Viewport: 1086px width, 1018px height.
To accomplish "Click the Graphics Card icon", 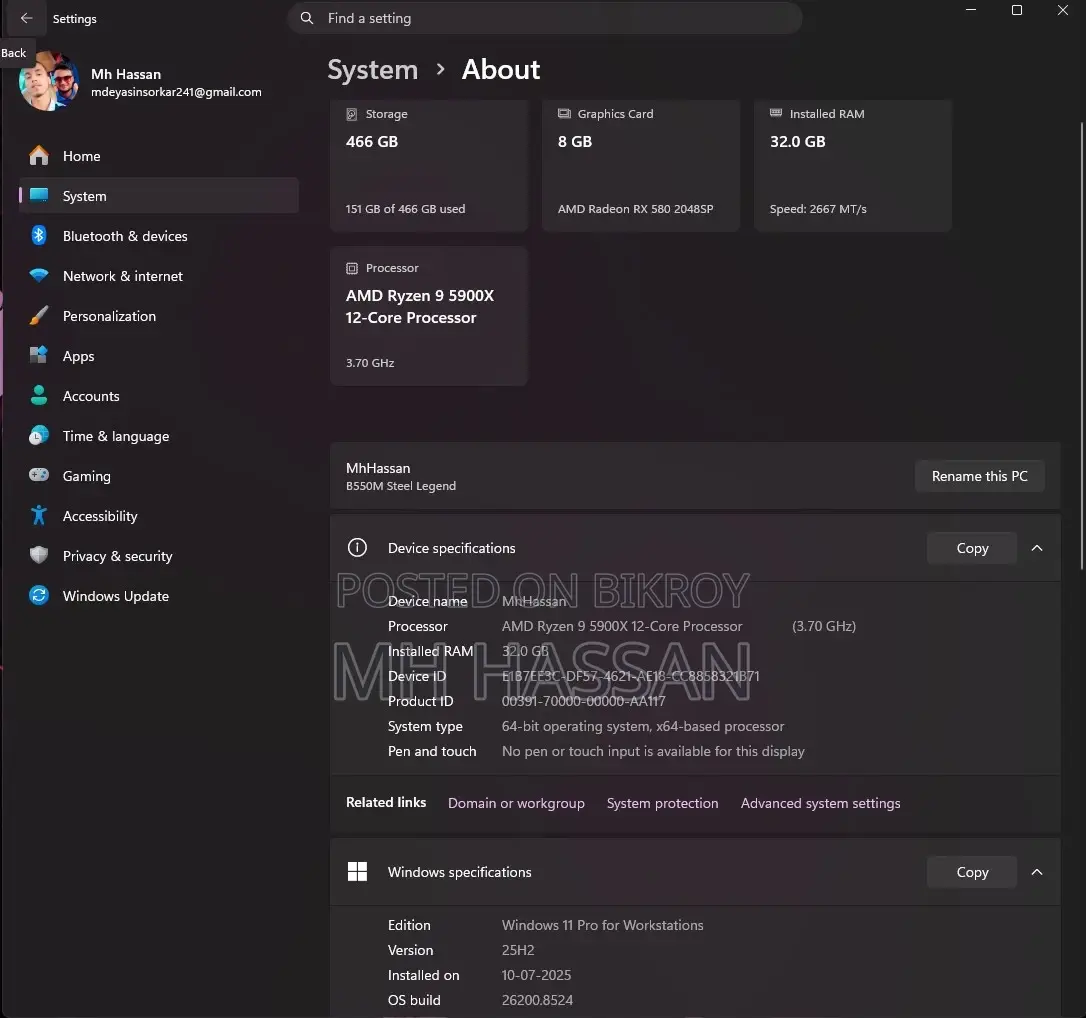I will pyautogui.click(x=564, y=114).
